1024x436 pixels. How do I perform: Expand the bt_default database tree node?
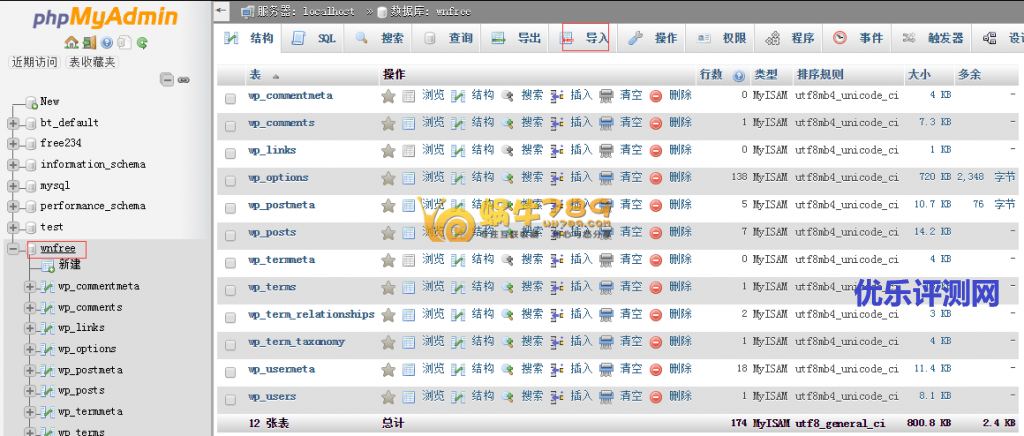coord(13,123)
